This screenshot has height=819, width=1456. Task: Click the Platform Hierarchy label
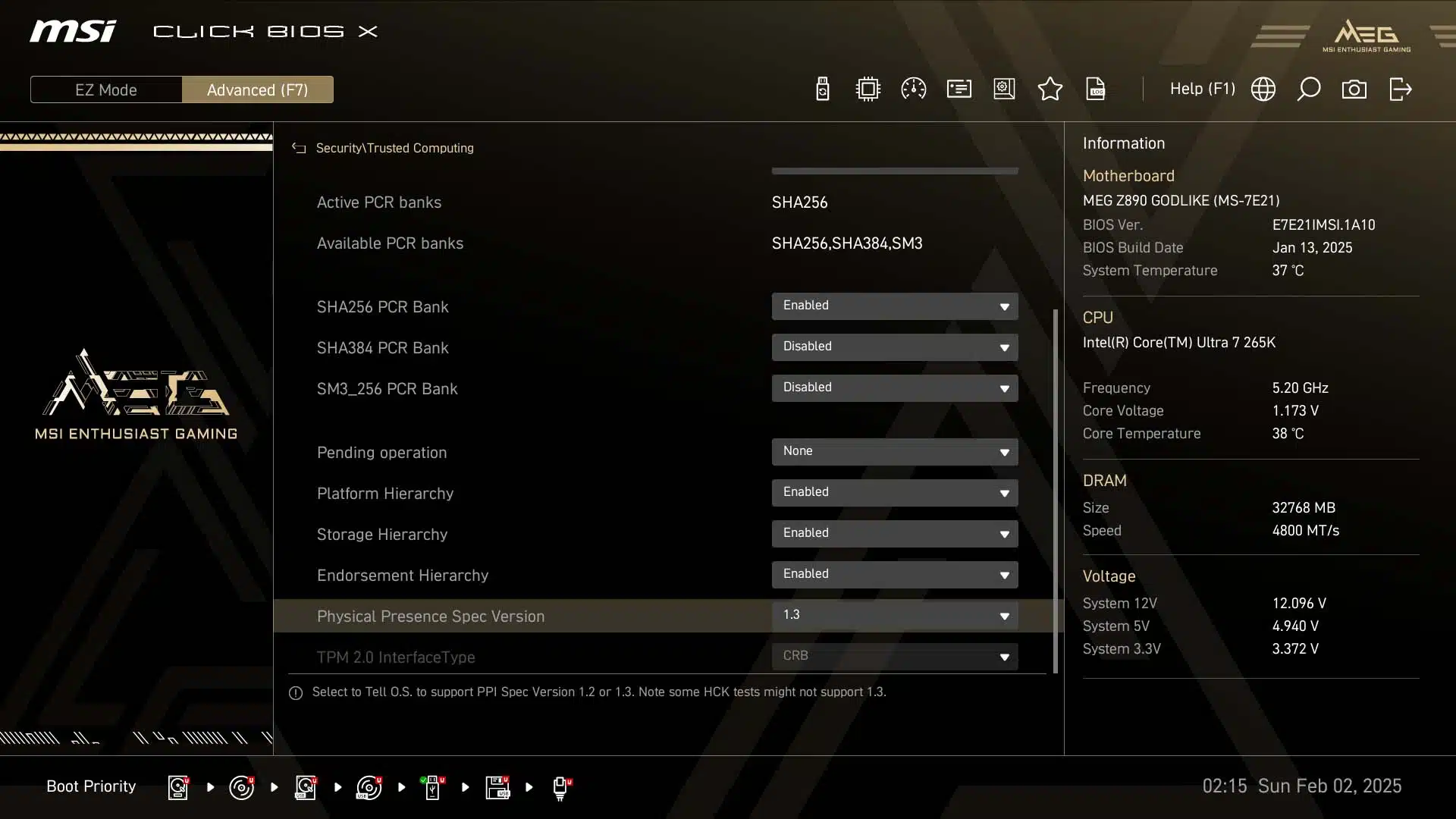click(385, 494)
